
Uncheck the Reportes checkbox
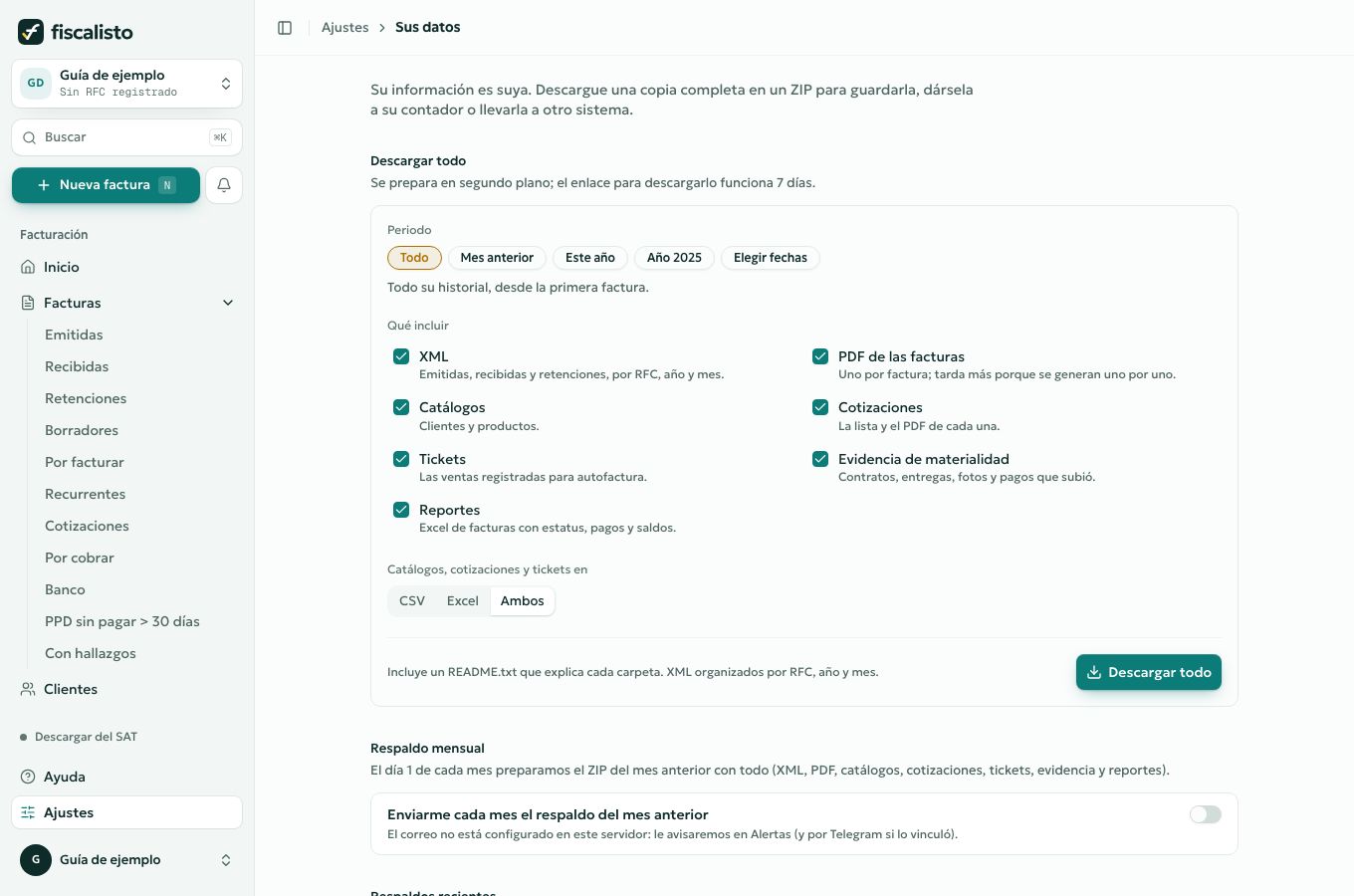click(401, 510)
